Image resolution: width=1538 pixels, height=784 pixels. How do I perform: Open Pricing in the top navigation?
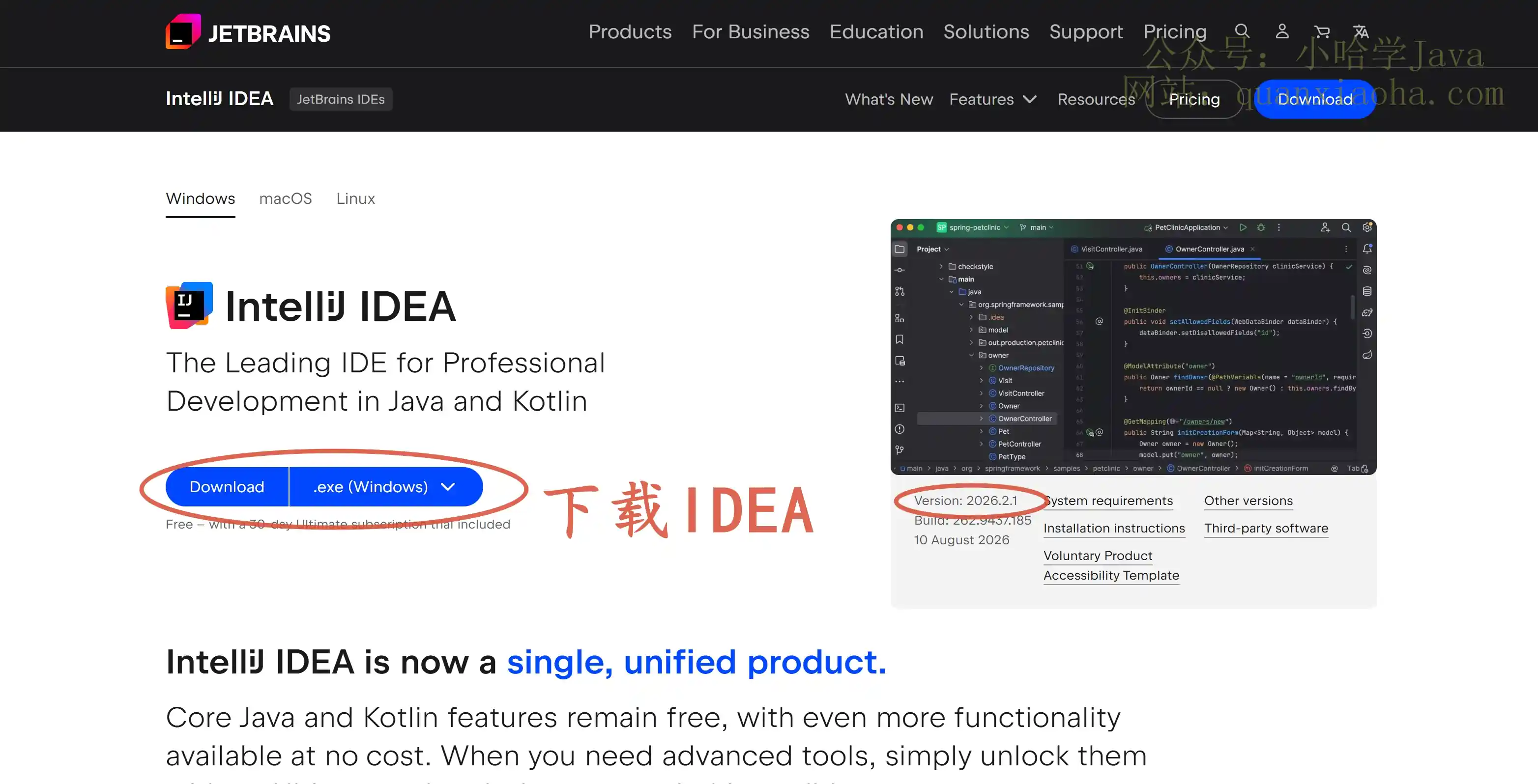tap(1175, 31)
